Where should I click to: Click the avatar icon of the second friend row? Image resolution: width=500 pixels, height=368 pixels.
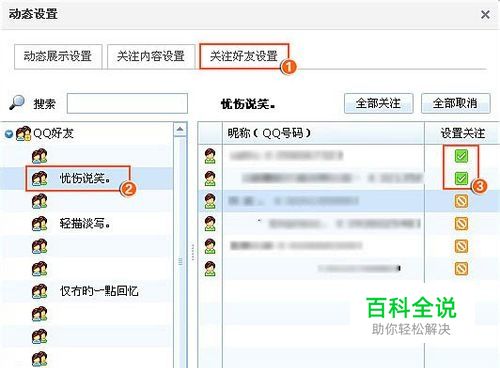(210, 179)
